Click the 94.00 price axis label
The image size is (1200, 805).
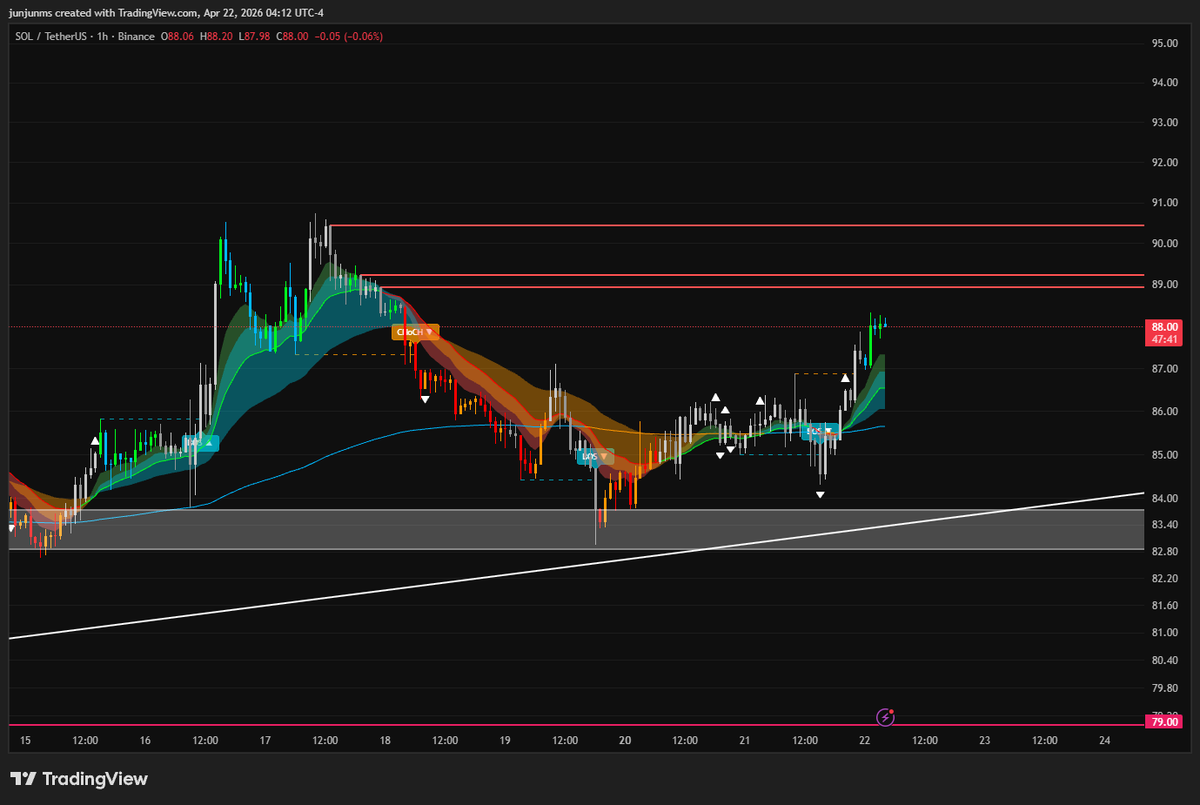pyautogui.click(x=1164, y=83)
